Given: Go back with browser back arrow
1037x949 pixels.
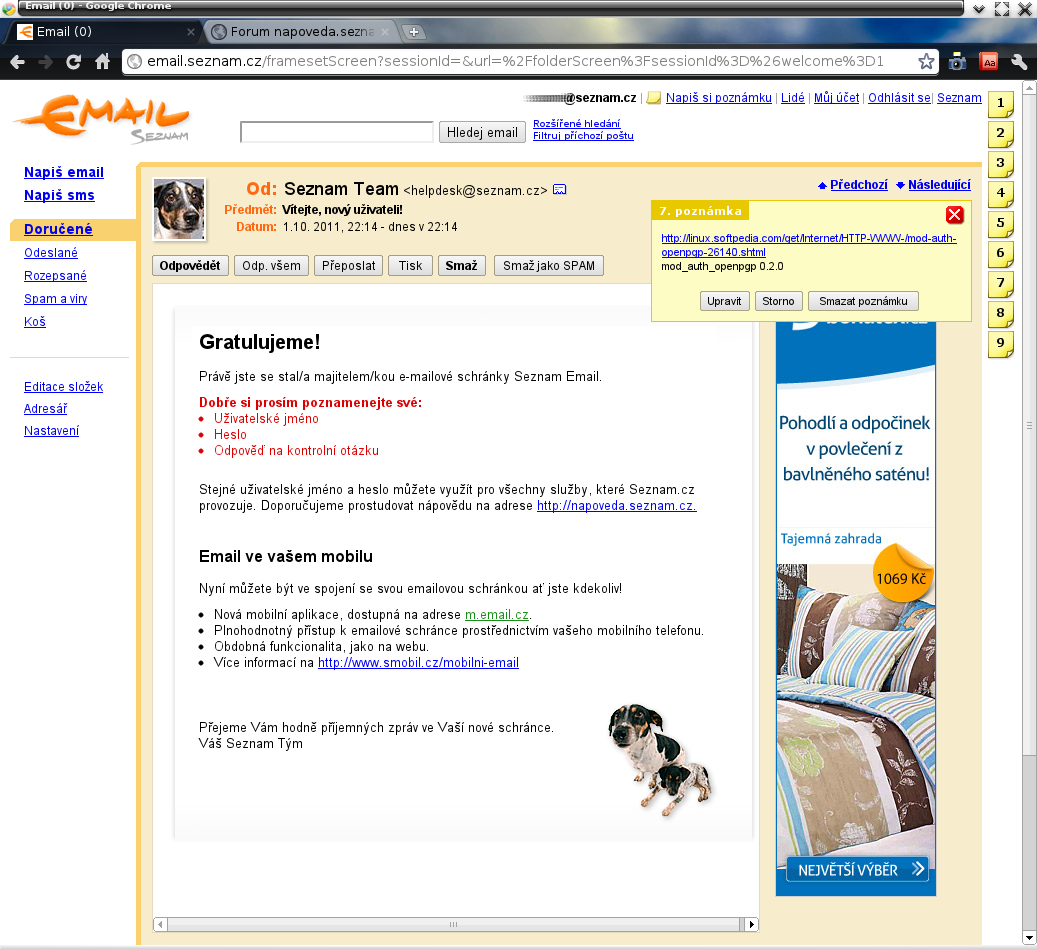Looking at the screenshot, I should [18, 62].
